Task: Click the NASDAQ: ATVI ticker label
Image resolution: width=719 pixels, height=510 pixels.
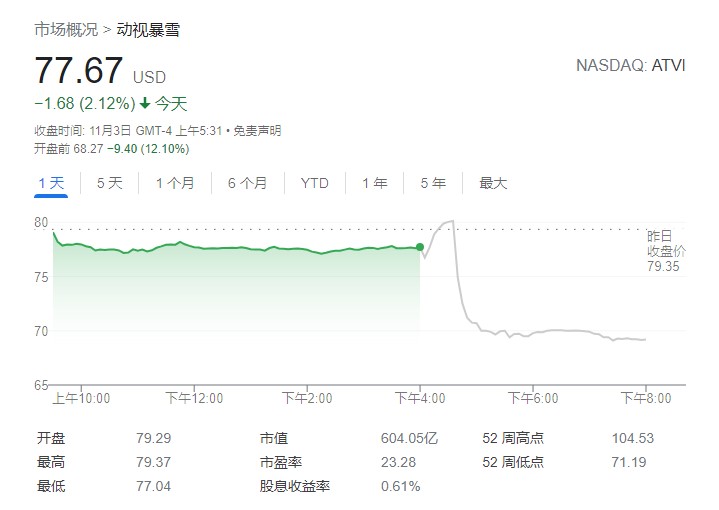Action: [x=630, y=66]
